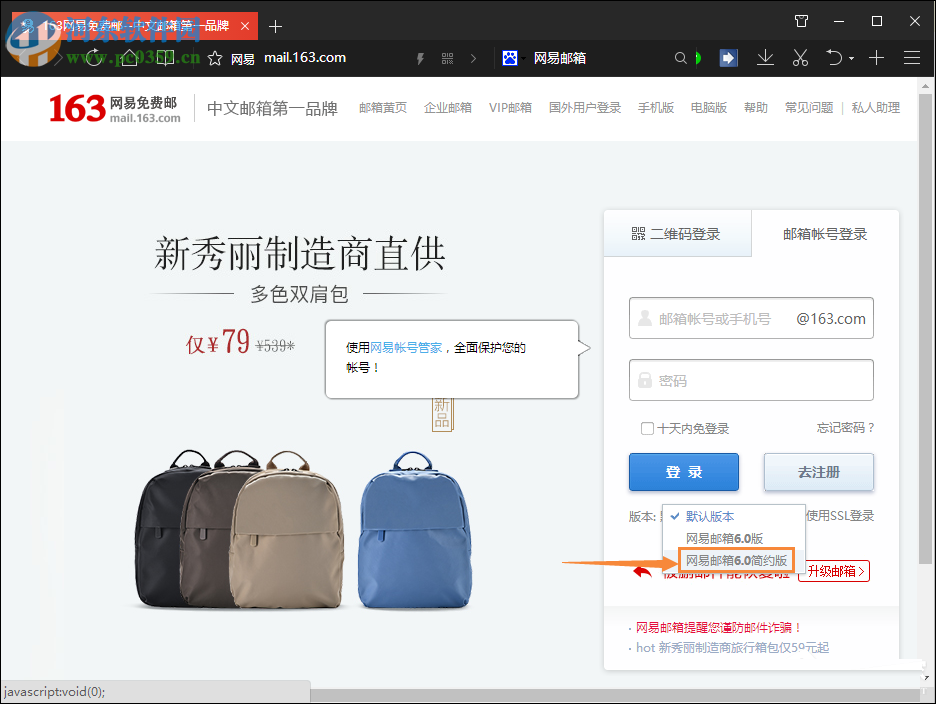Open the VIP邮箱 menu link
936x704 pixels.
(x=510, y=107)
